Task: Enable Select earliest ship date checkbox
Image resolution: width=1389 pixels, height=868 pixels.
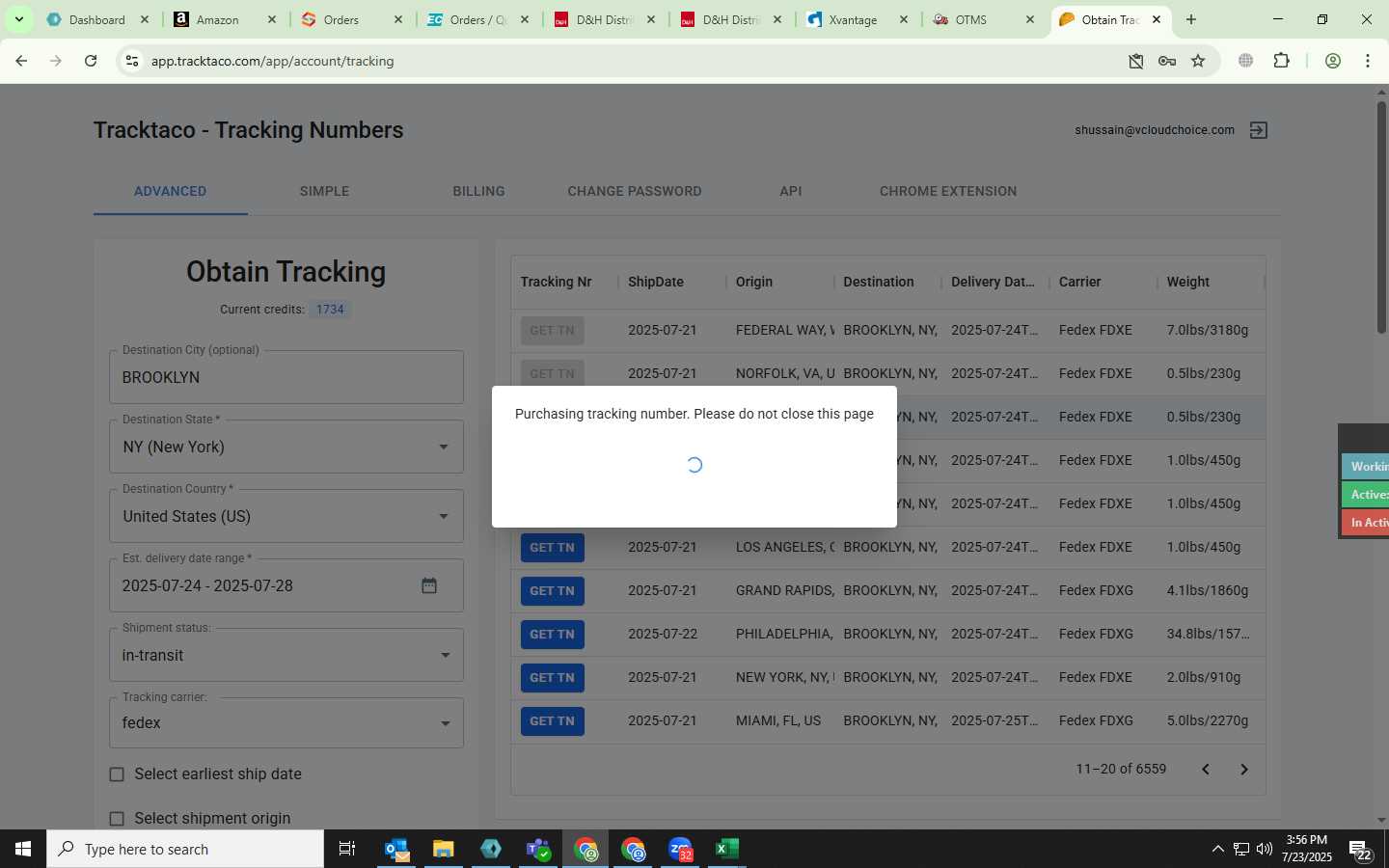Action: [117, 774]
